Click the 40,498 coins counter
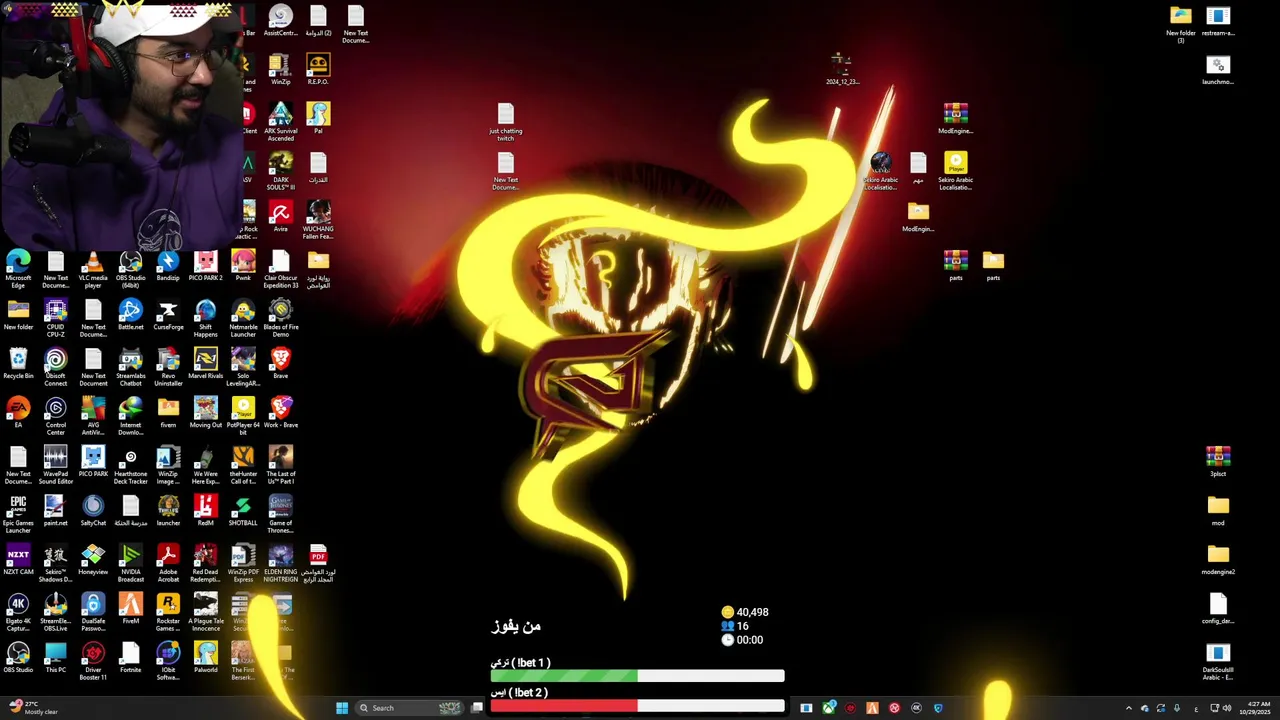This screenshot has height=720, width=1280. (x=745, y=612)
